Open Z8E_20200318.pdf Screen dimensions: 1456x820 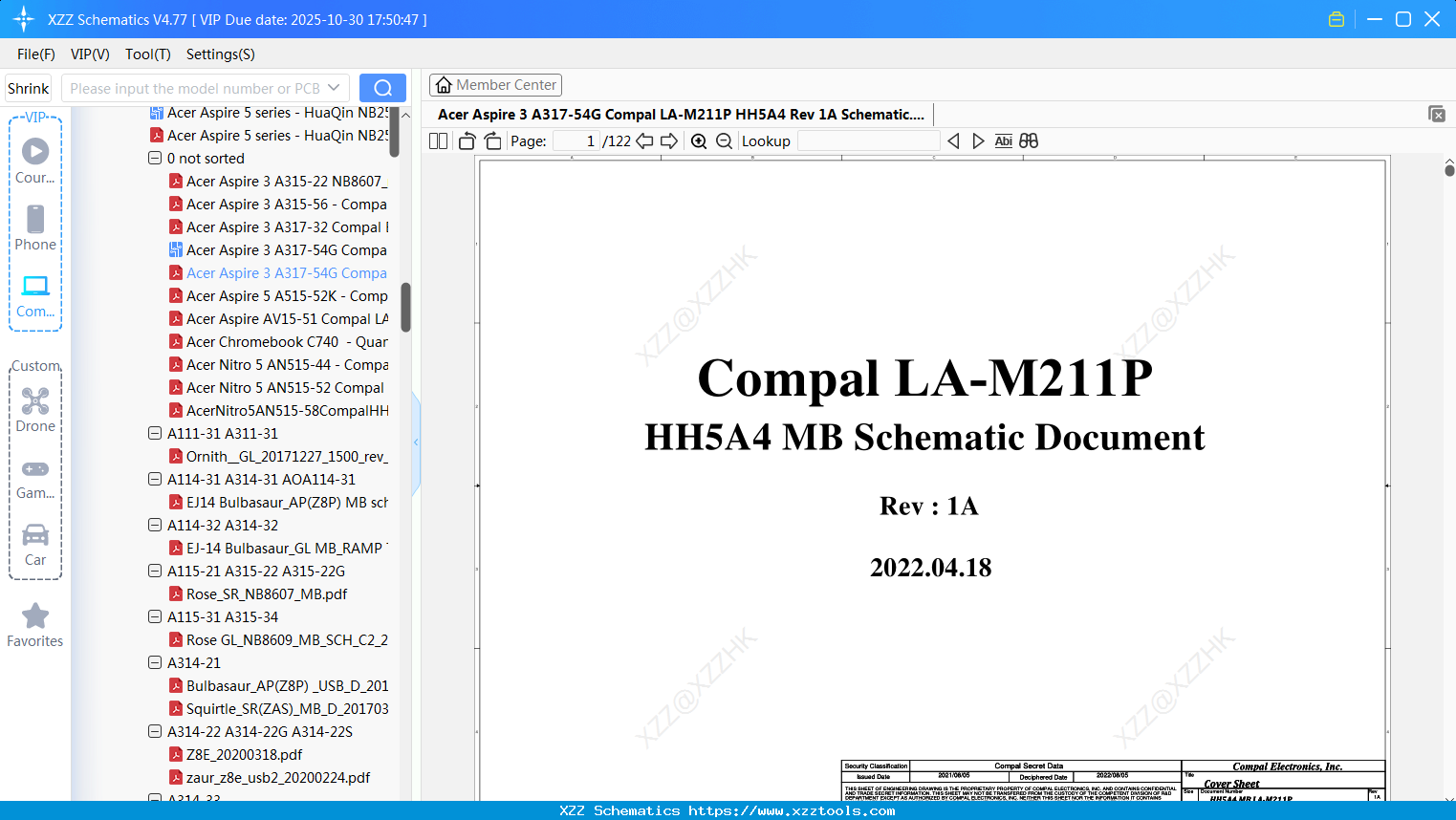point(235,754)
